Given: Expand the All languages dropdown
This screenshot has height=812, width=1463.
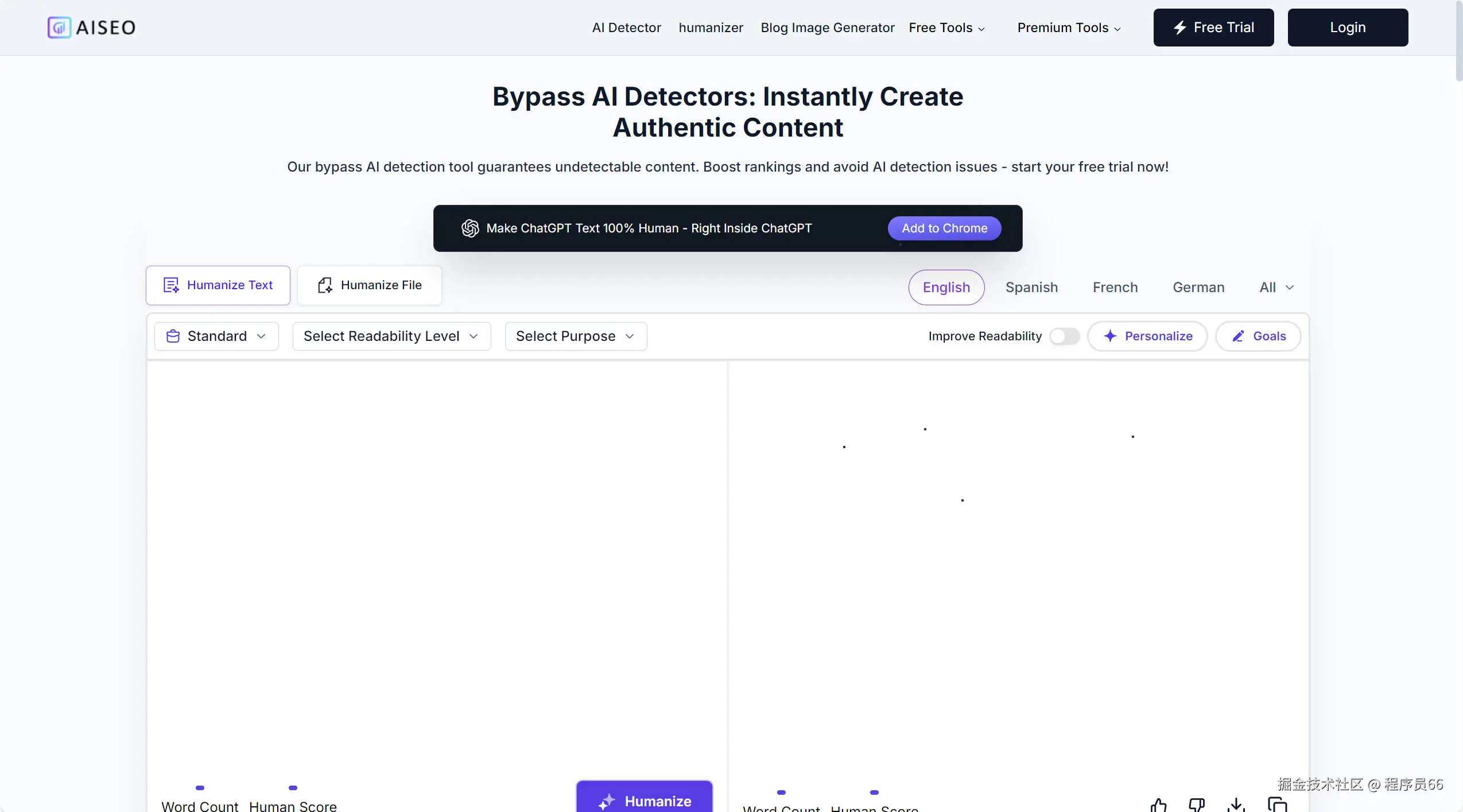Looking at the screenshot, I should pyautogui.click(x=1276, y=287).
